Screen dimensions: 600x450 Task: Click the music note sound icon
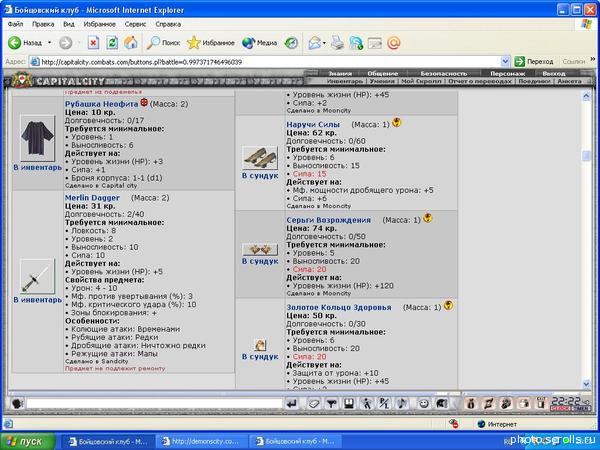(402, 403)
